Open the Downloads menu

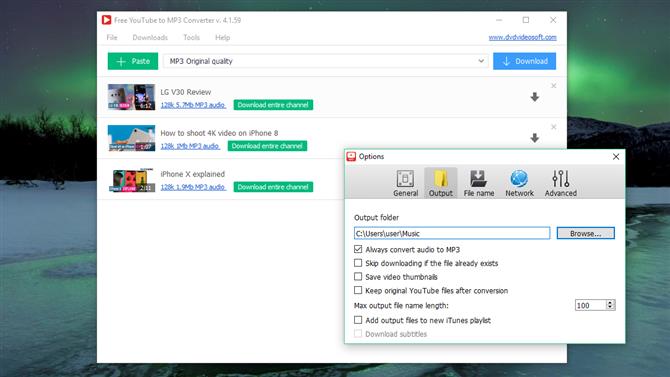(150, 38)
